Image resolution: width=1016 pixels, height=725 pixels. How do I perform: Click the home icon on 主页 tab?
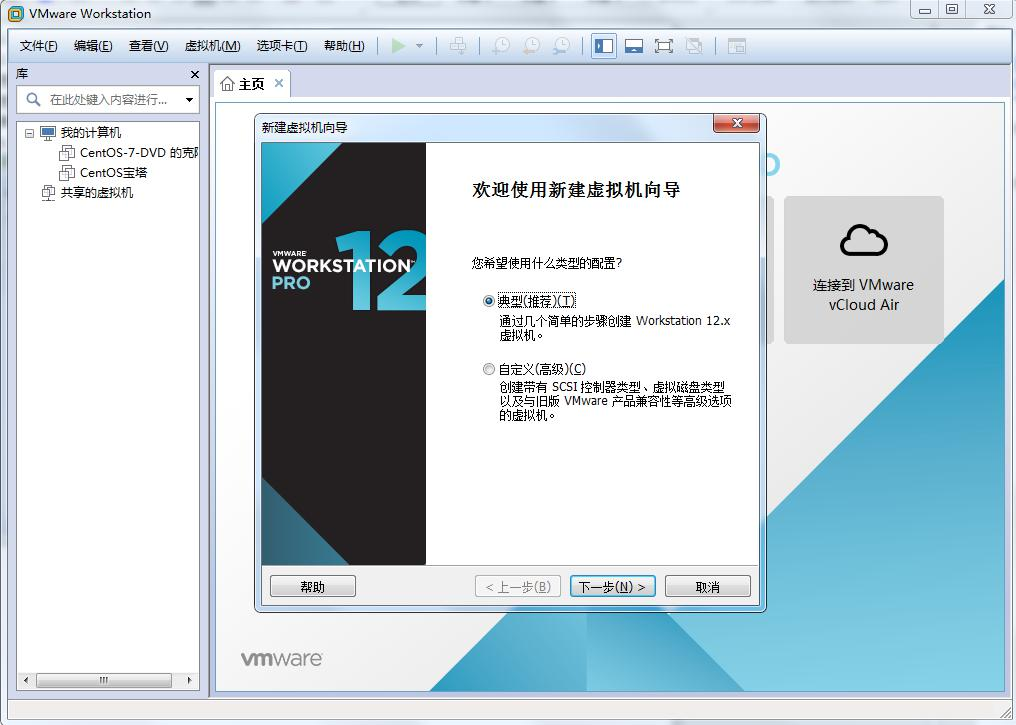tap(227, 84)
